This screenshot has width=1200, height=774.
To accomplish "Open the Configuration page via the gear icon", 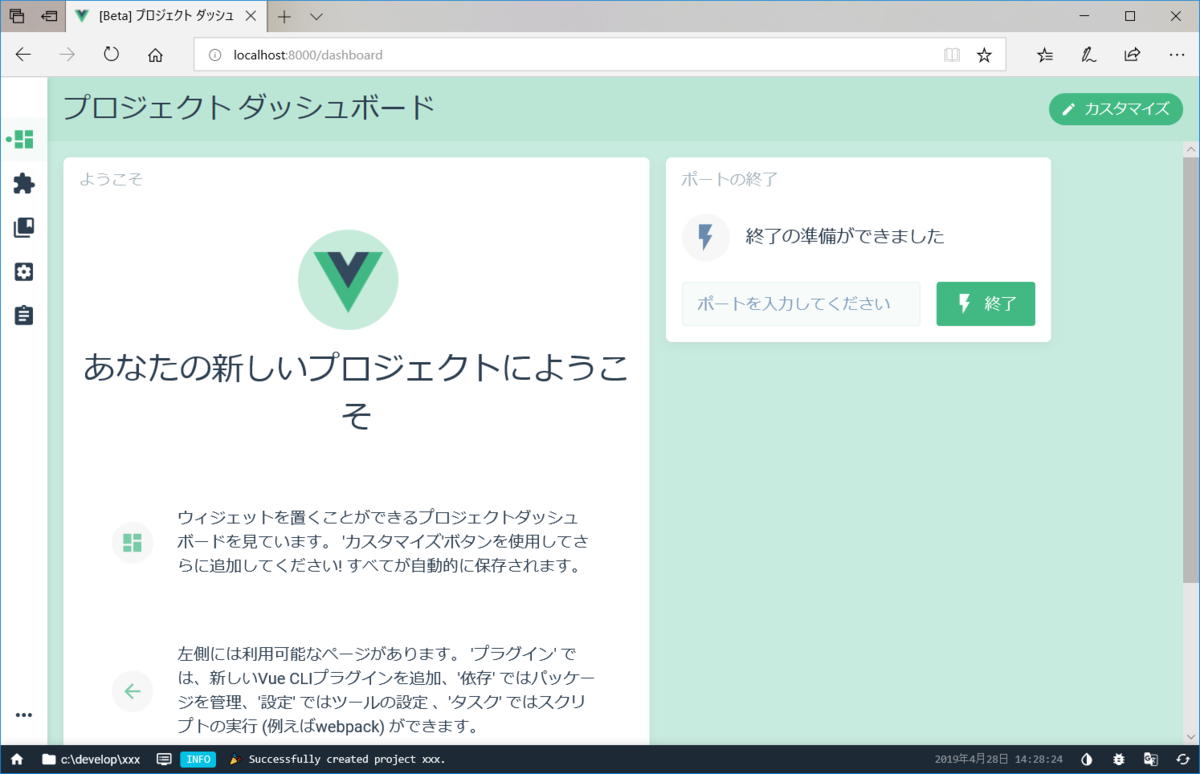I will pyautogui.click(x=22, y=271).
